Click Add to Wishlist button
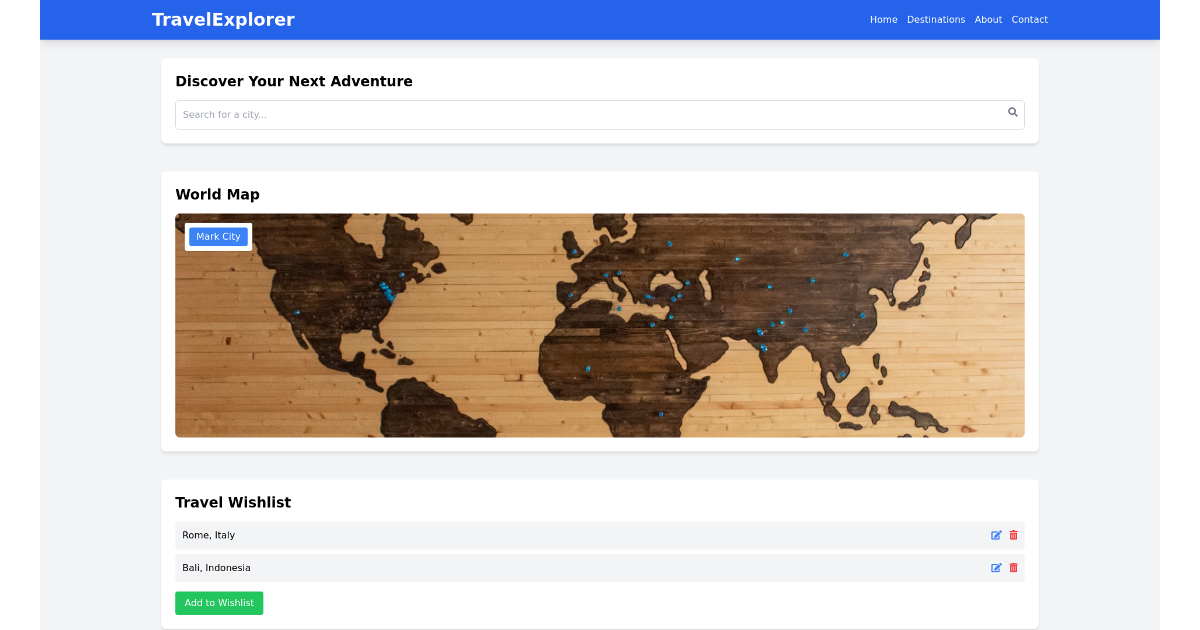This screenshot has width=1200, height=630. [219, 603]
